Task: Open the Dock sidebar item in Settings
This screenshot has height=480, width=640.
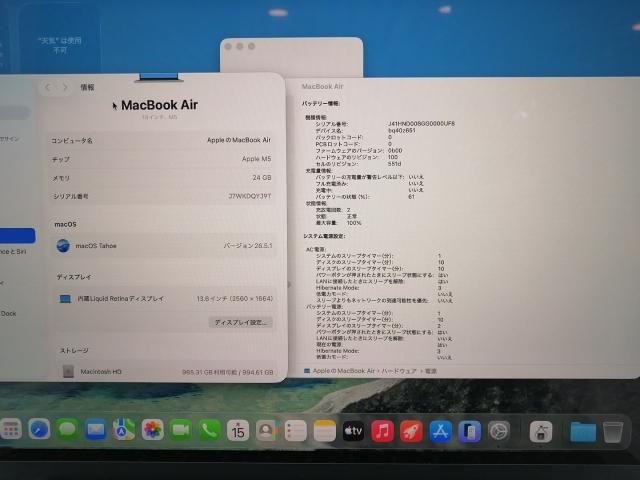Action: tap(8, 313)
